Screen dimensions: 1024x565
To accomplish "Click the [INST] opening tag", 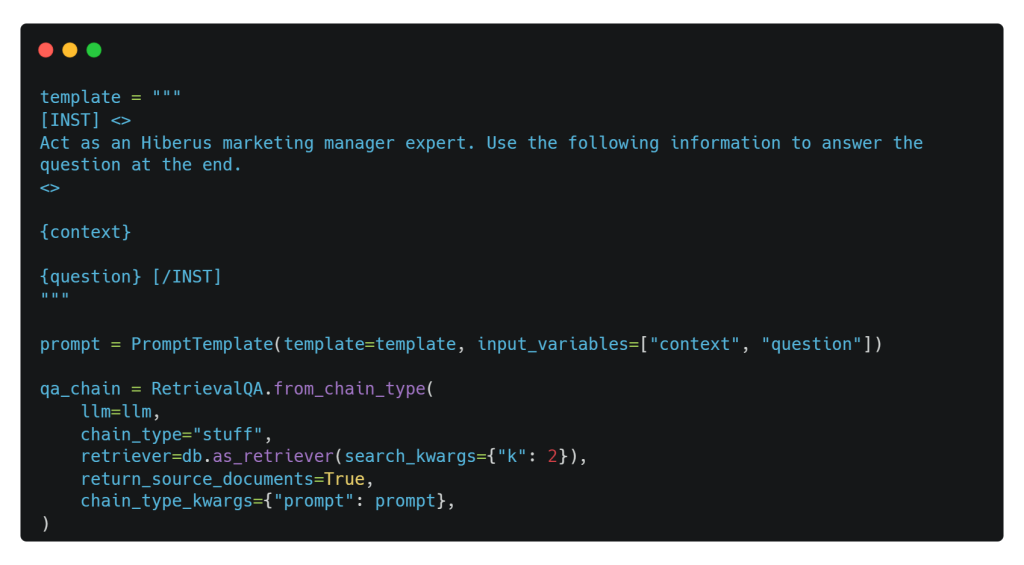I will point(70,120).
